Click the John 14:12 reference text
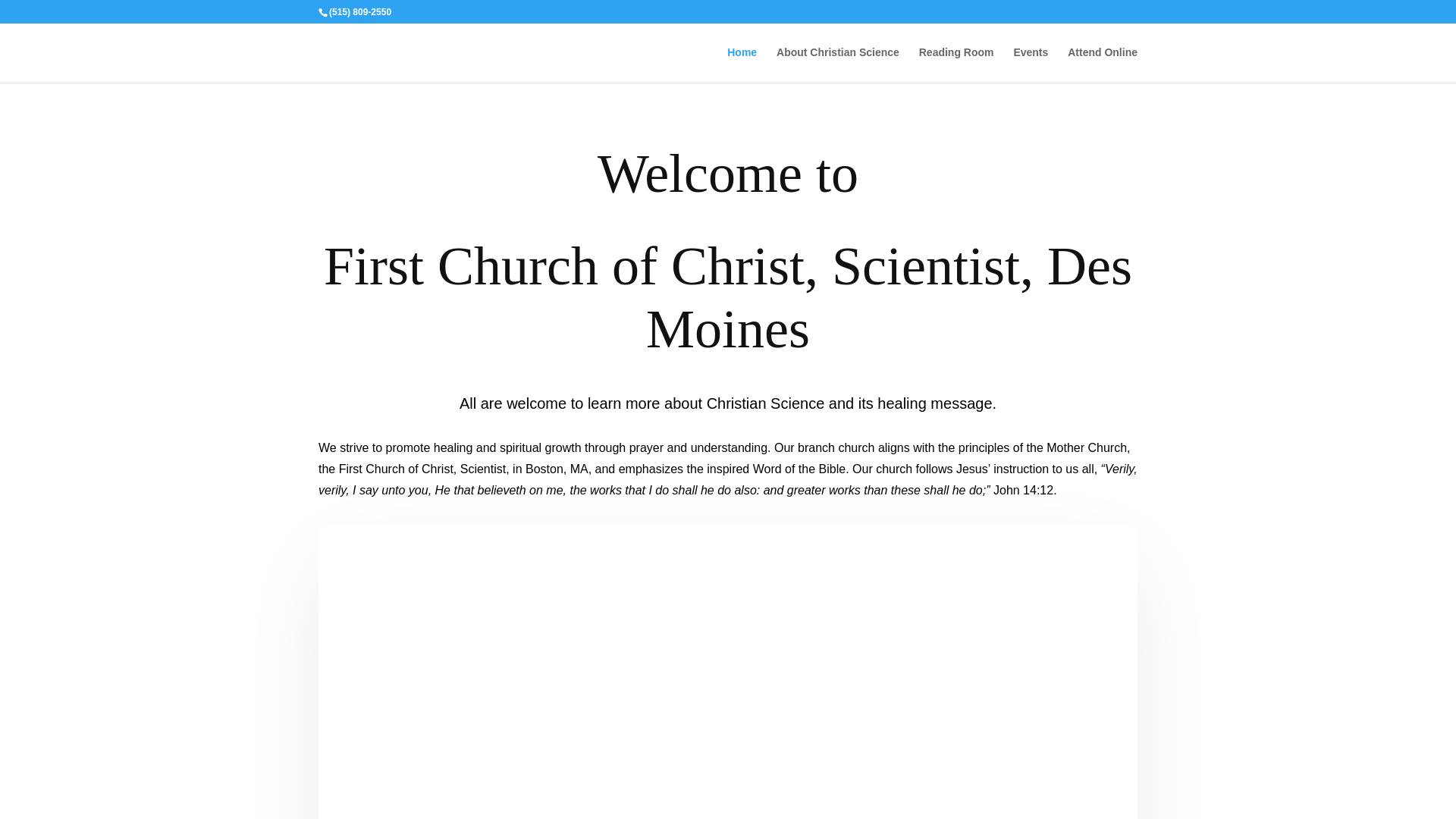Viewport: 1456px width, 819px height. (x=1025, y=491)
